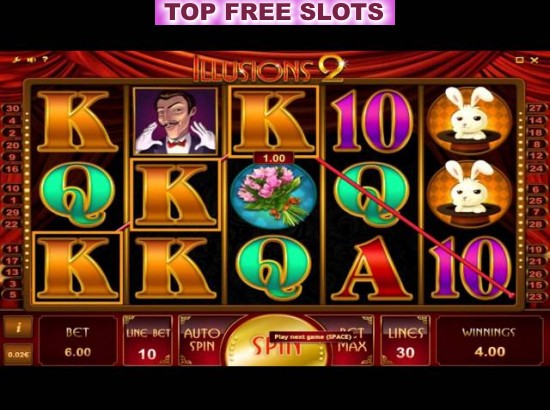Image resolution: width=550 pixels, height=410 pixels.
Task: Toggle fullscreen using the square icon
Action: pyautogui.click(x=519, y=60)
